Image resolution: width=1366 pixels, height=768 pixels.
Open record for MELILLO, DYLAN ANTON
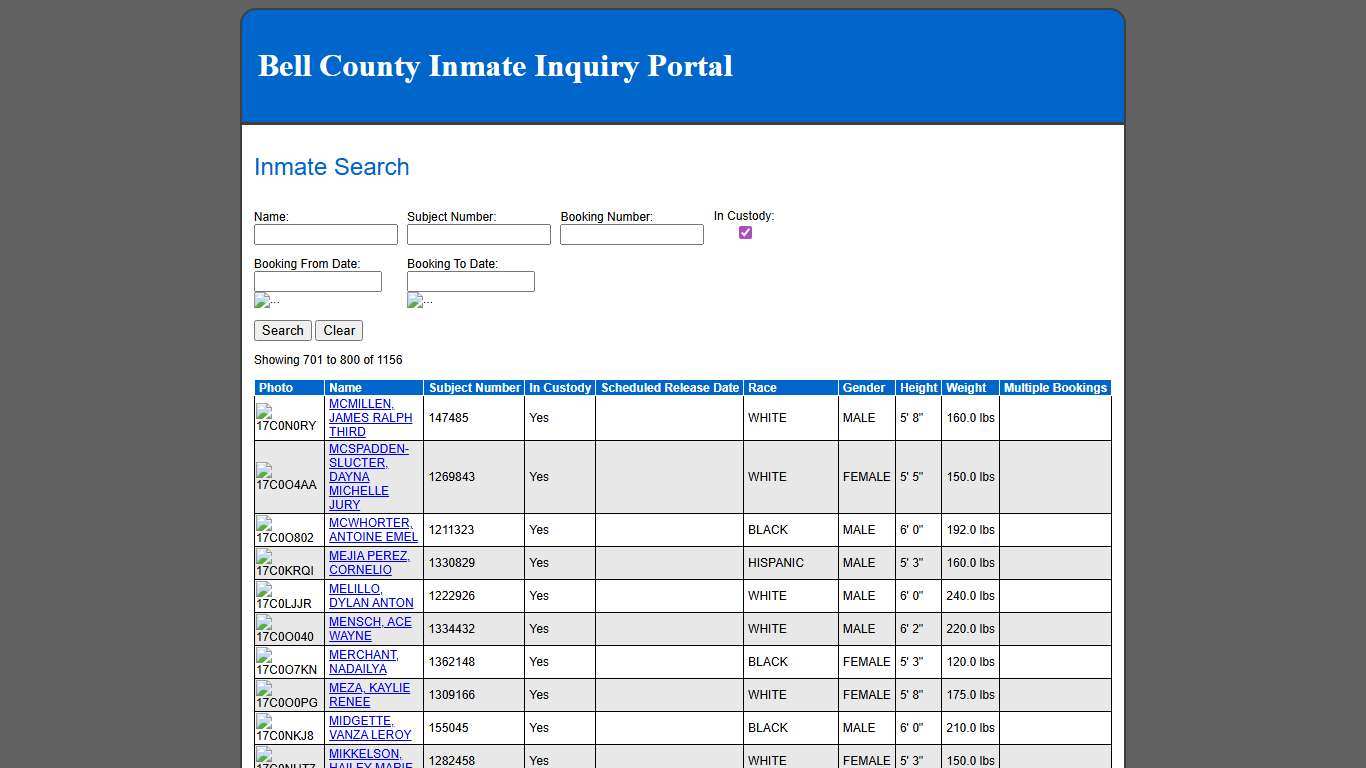pyautogui.click(x=371, y=596)
